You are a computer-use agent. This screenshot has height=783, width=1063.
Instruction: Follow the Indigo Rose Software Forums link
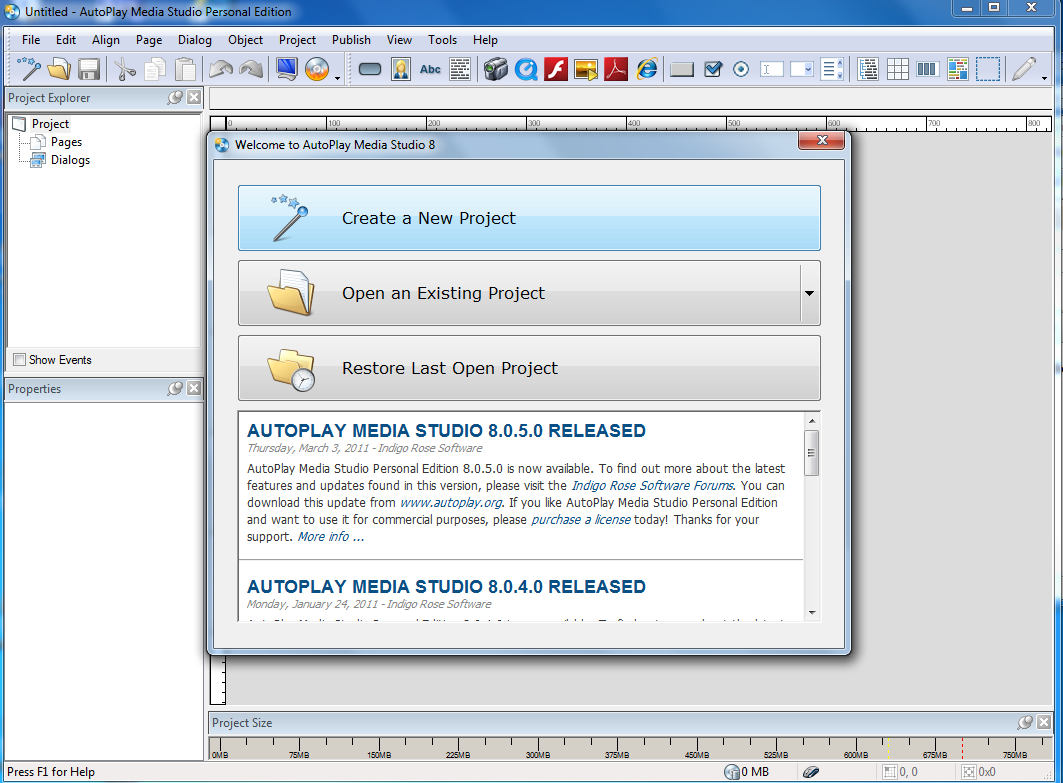(652, 485)
